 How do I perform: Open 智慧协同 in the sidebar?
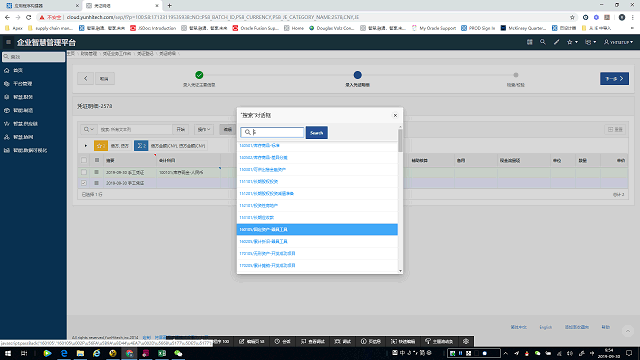pos(23,137)
